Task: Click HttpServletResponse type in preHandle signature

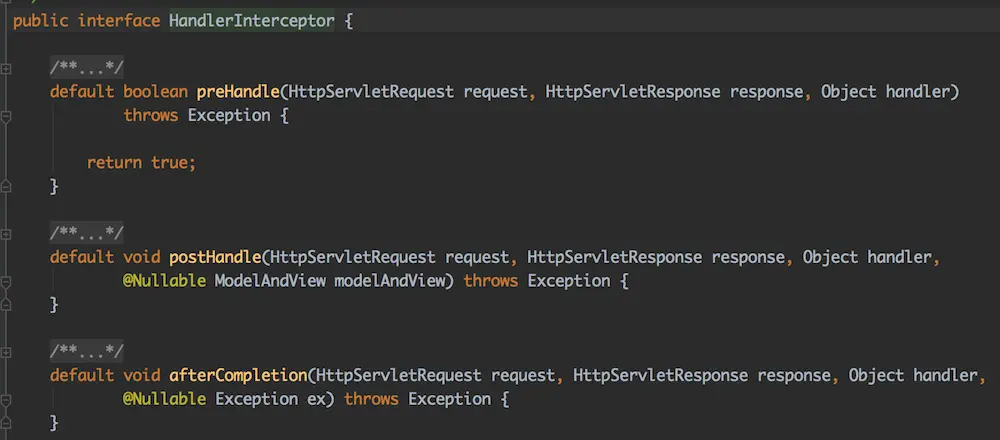Action: coord(632,92)
